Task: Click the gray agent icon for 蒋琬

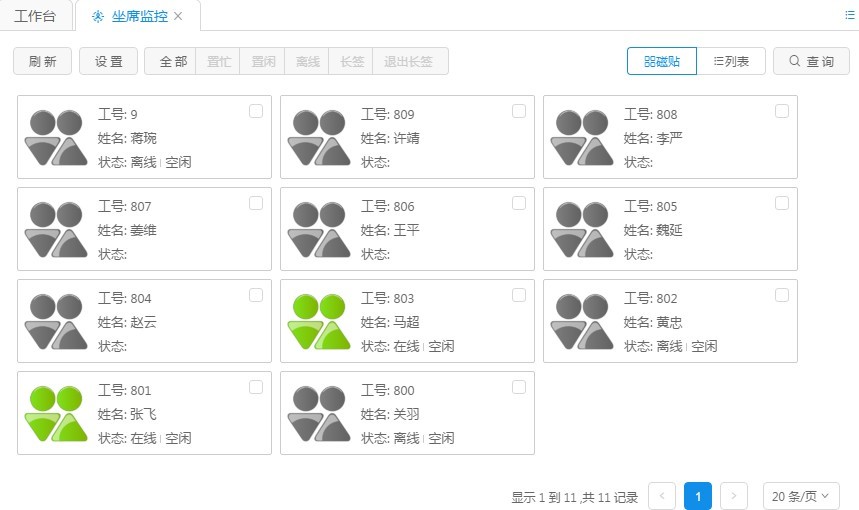Action: [x=55, y=137]
